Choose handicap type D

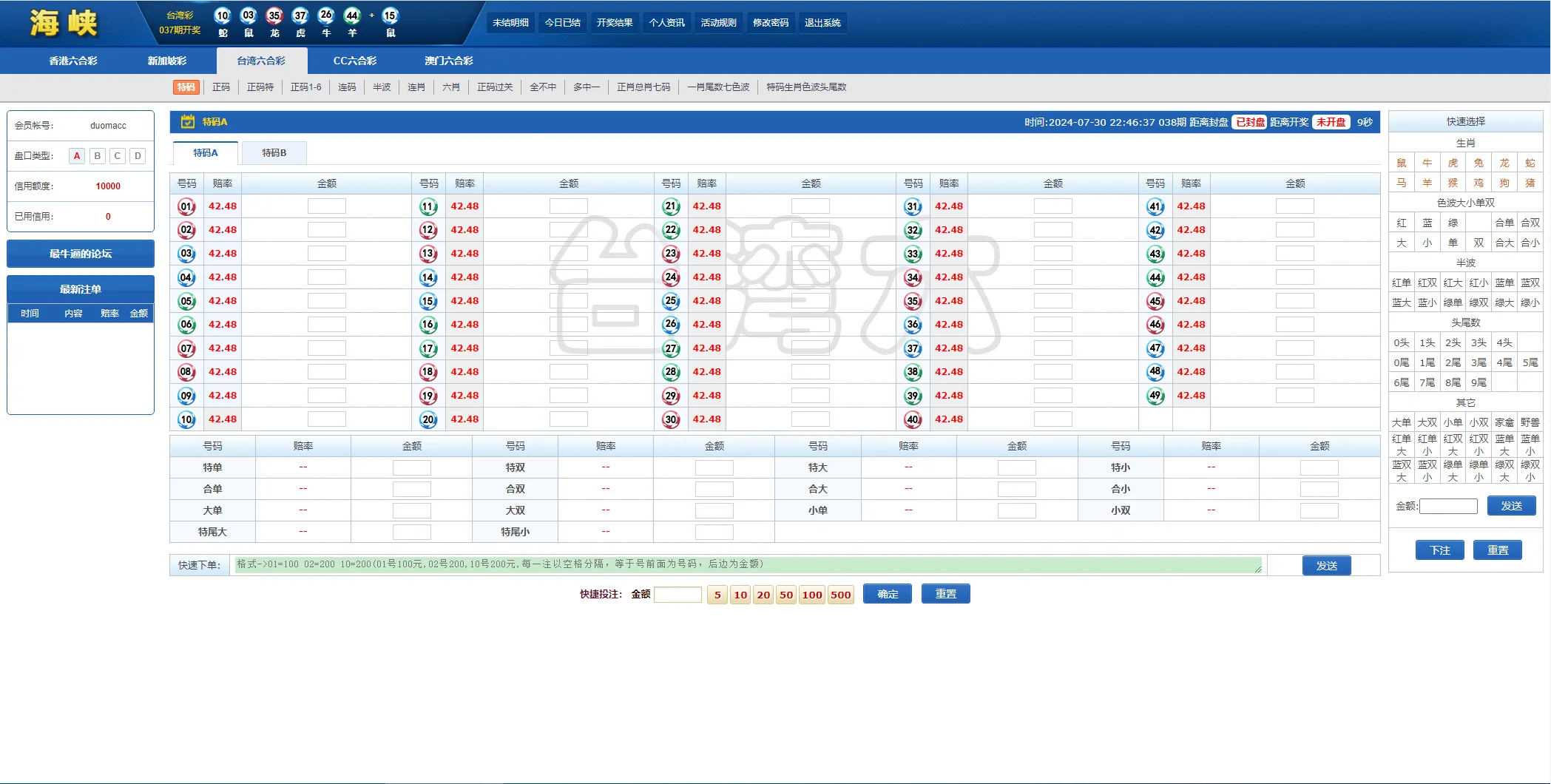pos(138,156)
